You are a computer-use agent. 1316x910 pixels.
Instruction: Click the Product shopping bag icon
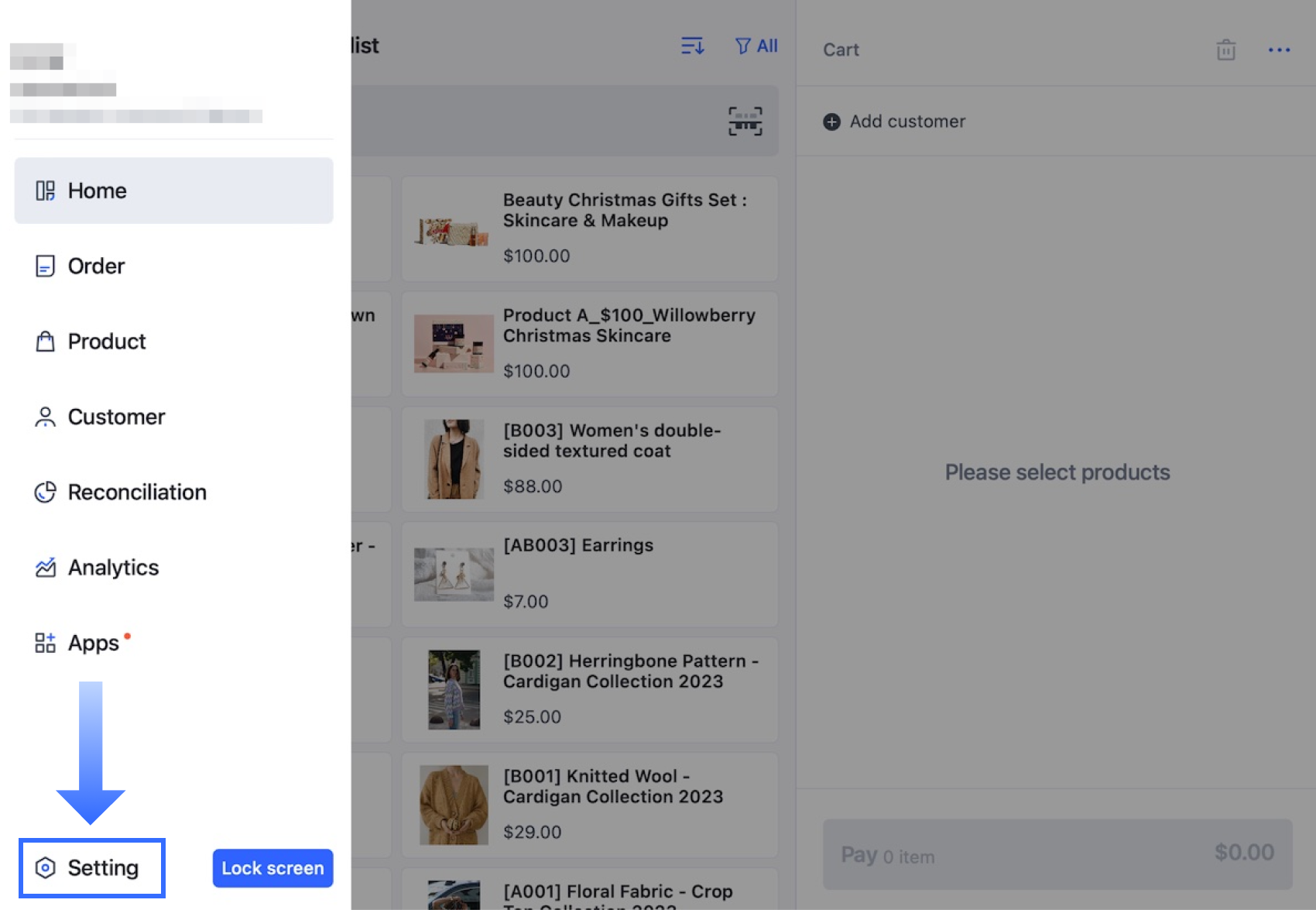(45, 342)
